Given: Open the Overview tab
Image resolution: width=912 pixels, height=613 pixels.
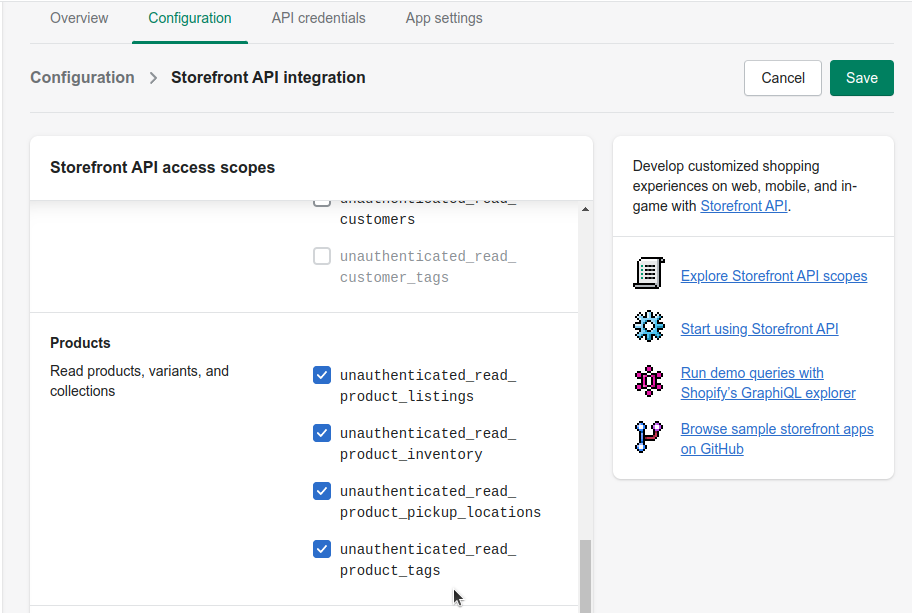Looking at the screenshot, I should pyautogui.click(x=79, y=18).
